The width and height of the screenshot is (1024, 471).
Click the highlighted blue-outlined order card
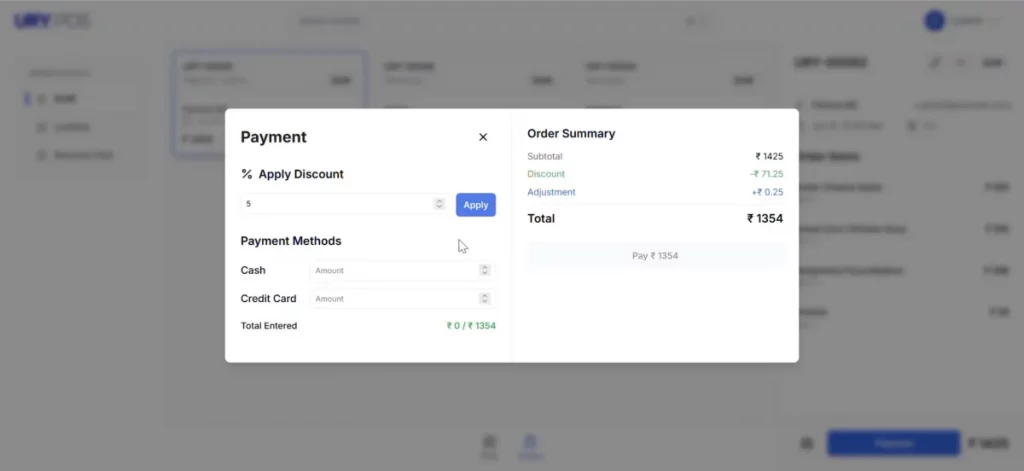click(269, 103)
